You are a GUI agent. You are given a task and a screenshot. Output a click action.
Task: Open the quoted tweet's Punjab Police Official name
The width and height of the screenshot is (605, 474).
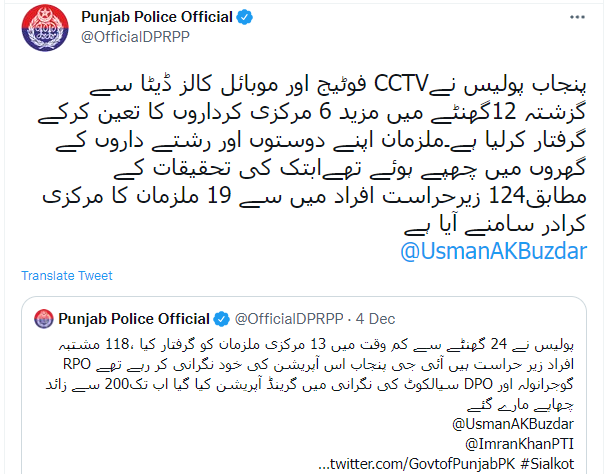tap(134, 319)
